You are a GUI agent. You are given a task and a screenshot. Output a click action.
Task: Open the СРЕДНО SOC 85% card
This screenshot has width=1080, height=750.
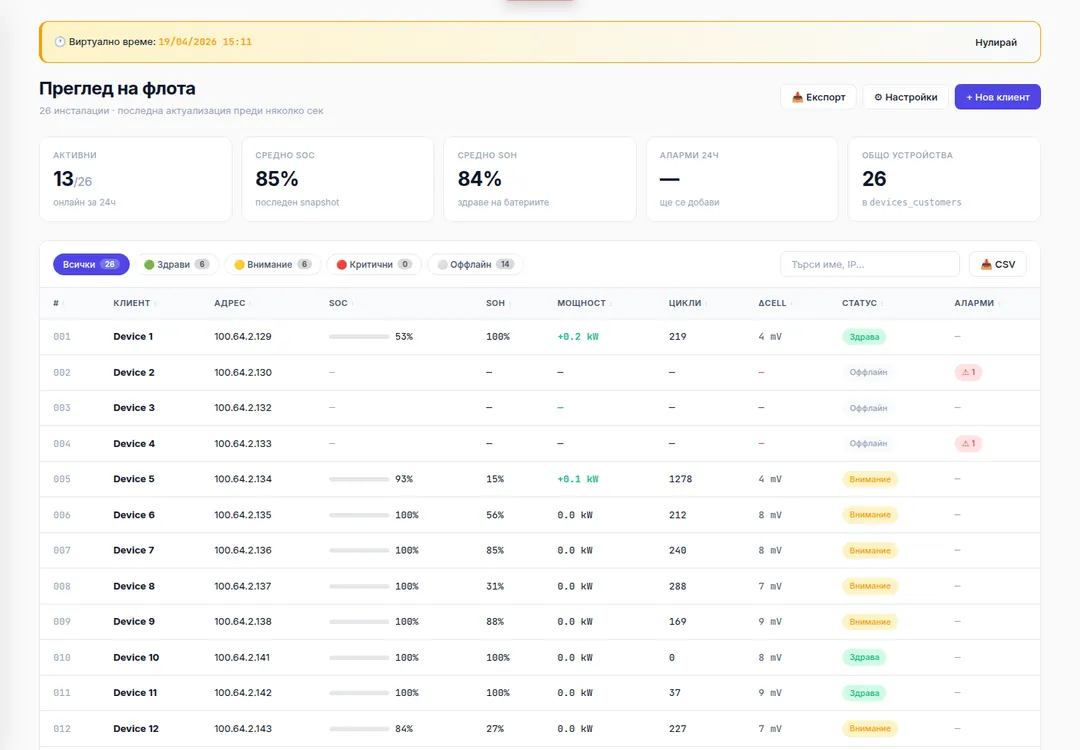click(x=338, y=179)
